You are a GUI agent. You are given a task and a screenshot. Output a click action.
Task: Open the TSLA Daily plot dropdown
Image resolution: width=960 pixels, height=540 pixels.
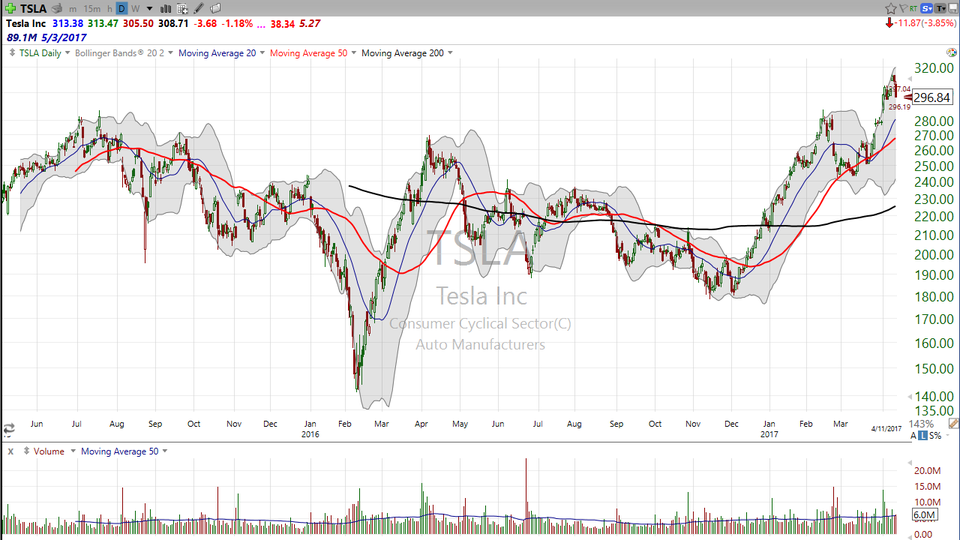coord(67,53)
